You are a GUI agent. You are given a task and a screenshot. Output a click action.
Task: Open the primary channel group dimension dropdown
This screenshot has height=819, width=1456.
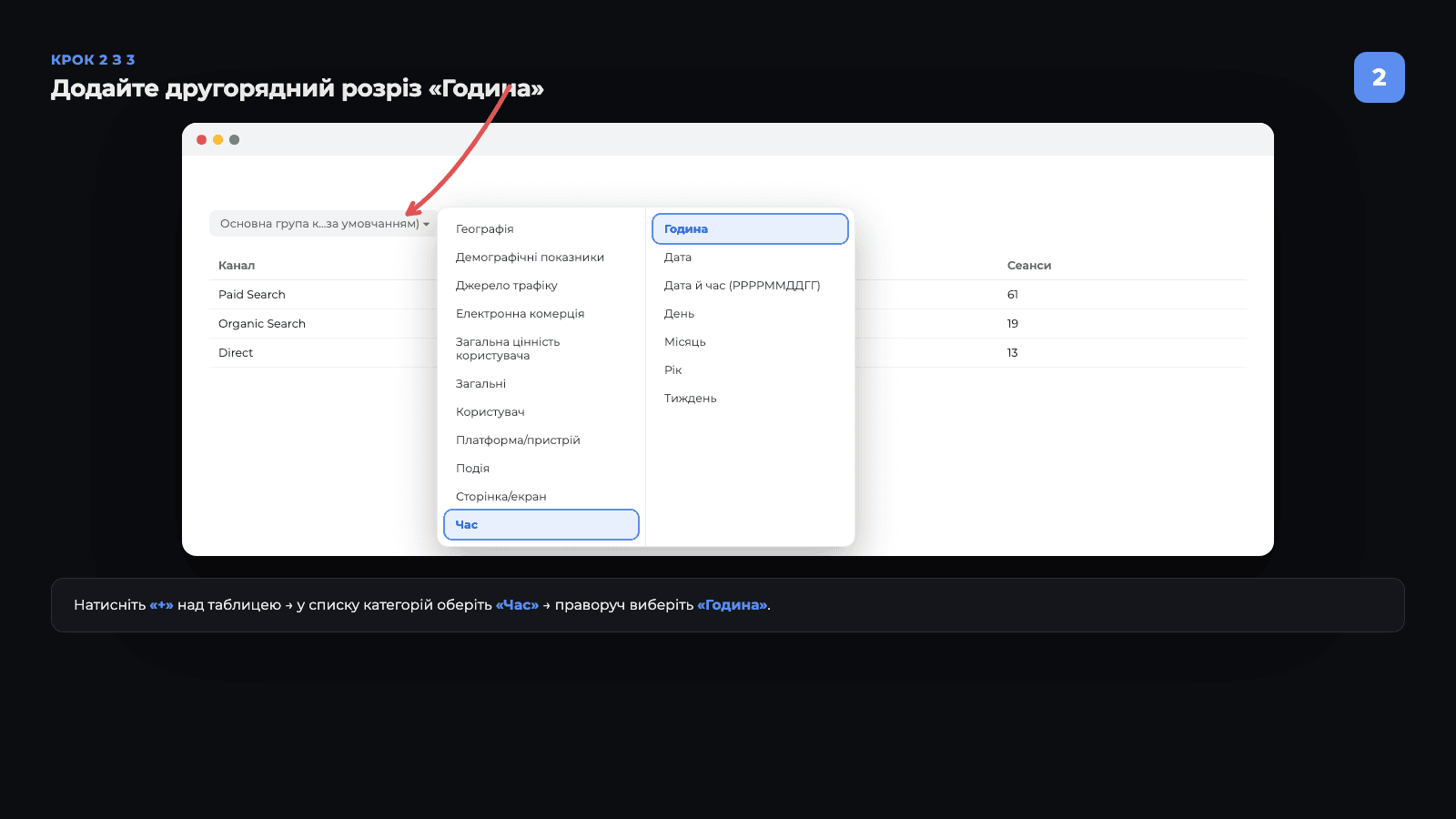coord(324,224)
